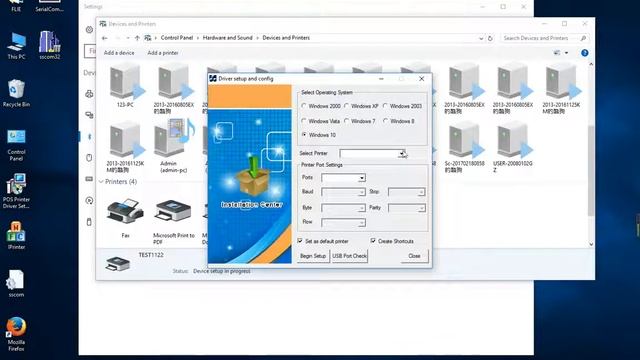This screenshot has height=360, width=640.
Task: Change view layout icon in toolbar
Action: 557,53
